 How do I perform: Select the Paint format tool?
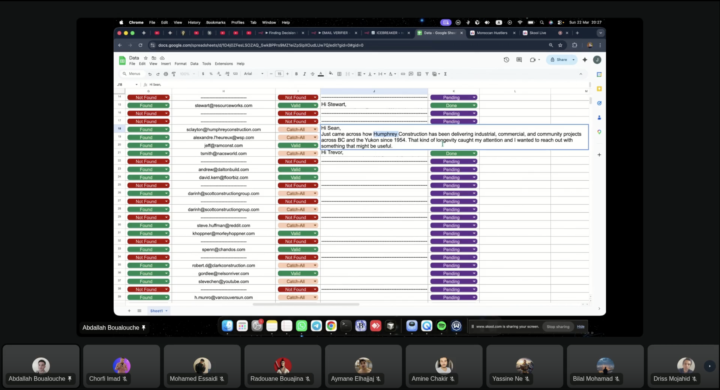[174, 74]
